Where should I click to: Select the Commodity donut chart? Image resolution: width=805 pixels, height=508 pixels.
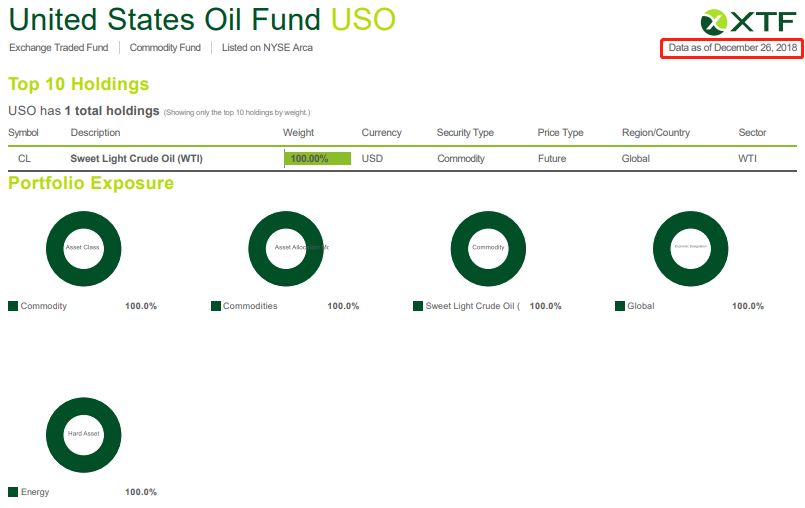[x=488, y=248]
